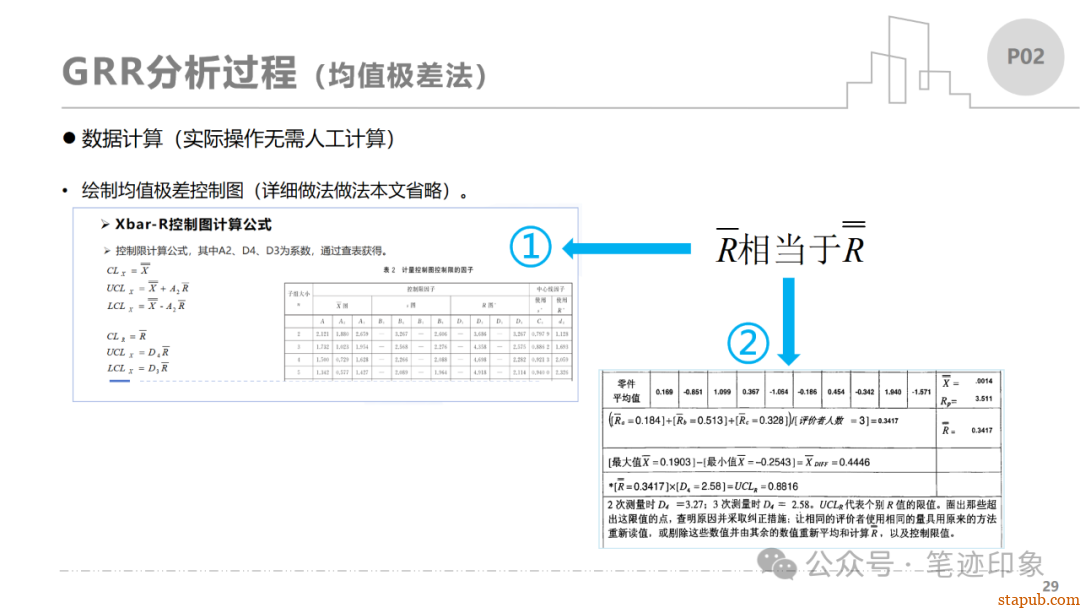This screenshot has width=1080, height=608.
Task: Click the page number 29
Action: (x=1050, y=585)
